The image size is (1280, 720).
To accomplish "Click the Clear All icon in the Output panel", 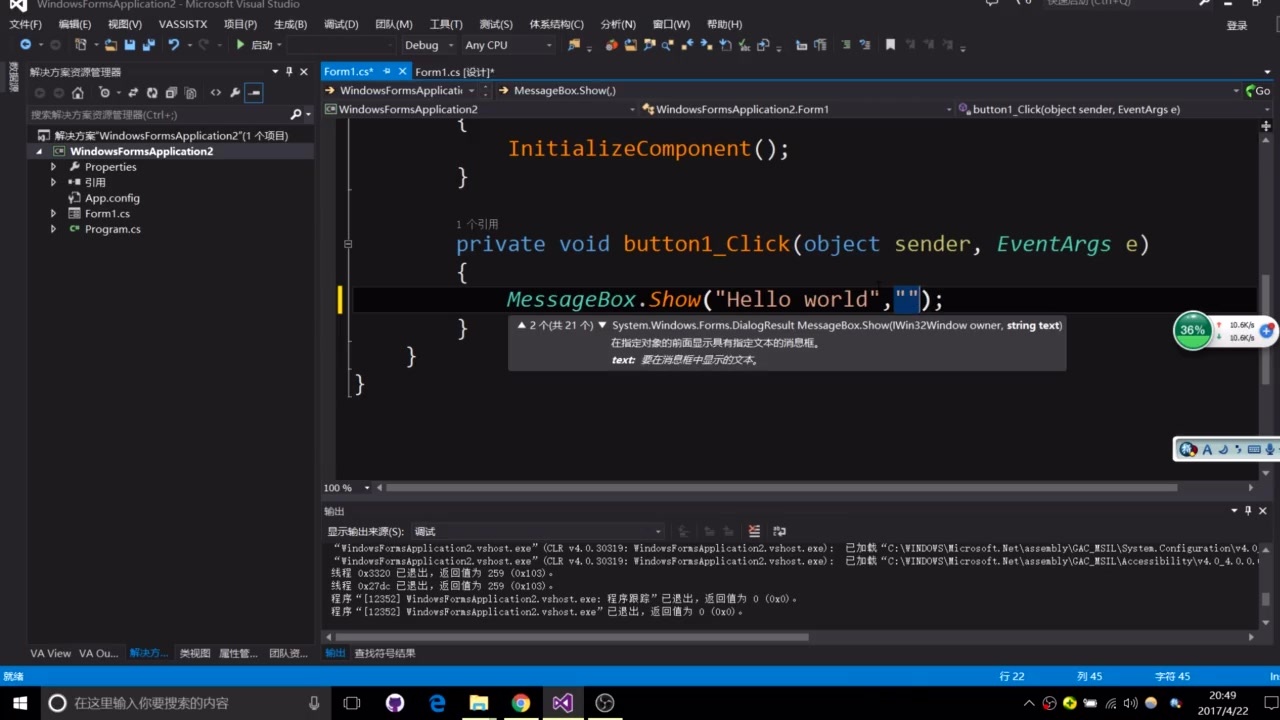I will (754, 531).
